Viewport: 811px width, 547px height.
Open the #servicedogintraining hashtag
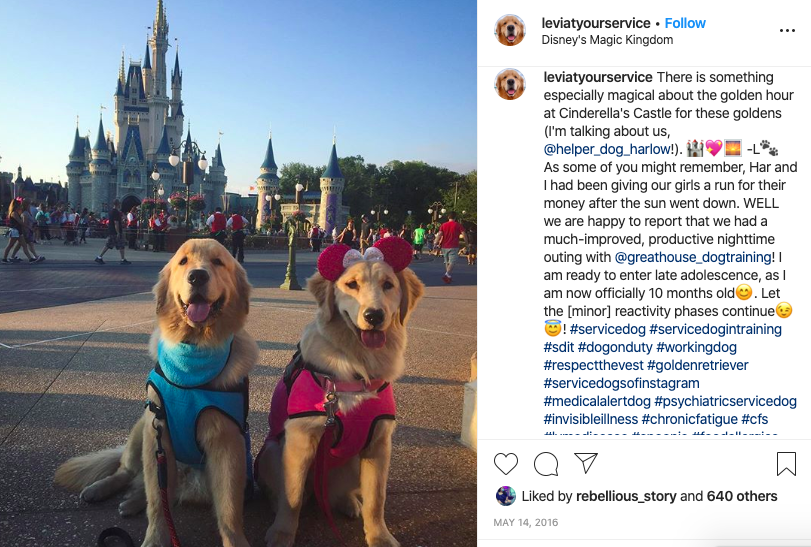[715, 329]
